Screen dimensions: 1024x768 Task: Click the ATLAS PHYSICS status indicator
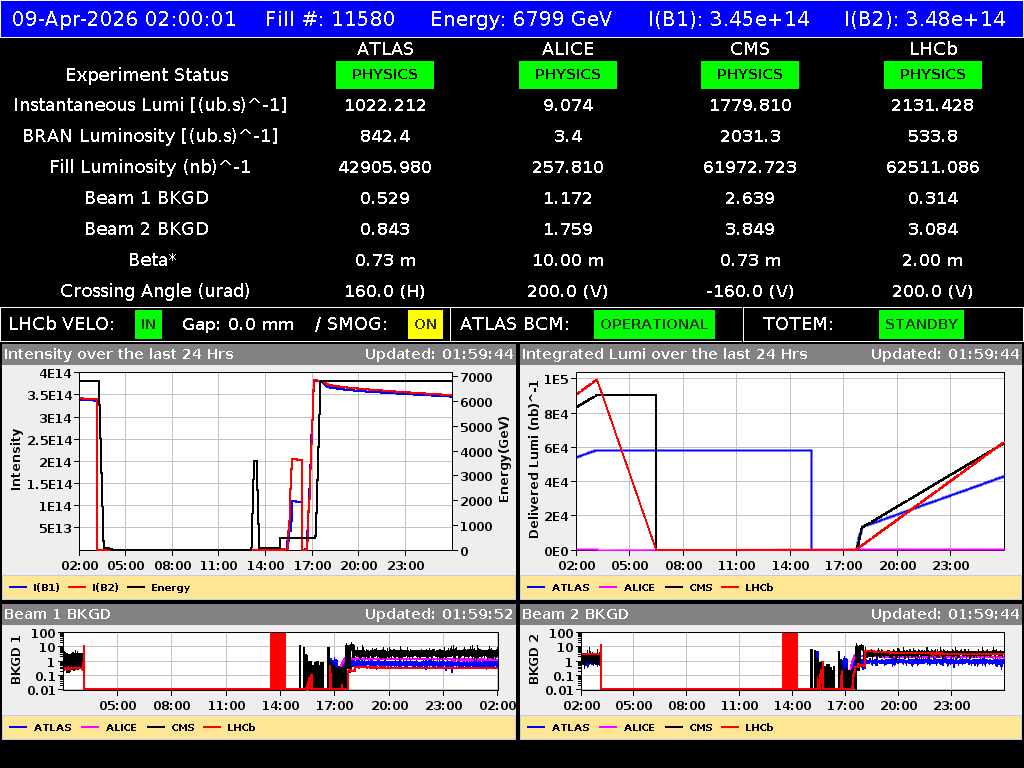[x=385, y=74]
